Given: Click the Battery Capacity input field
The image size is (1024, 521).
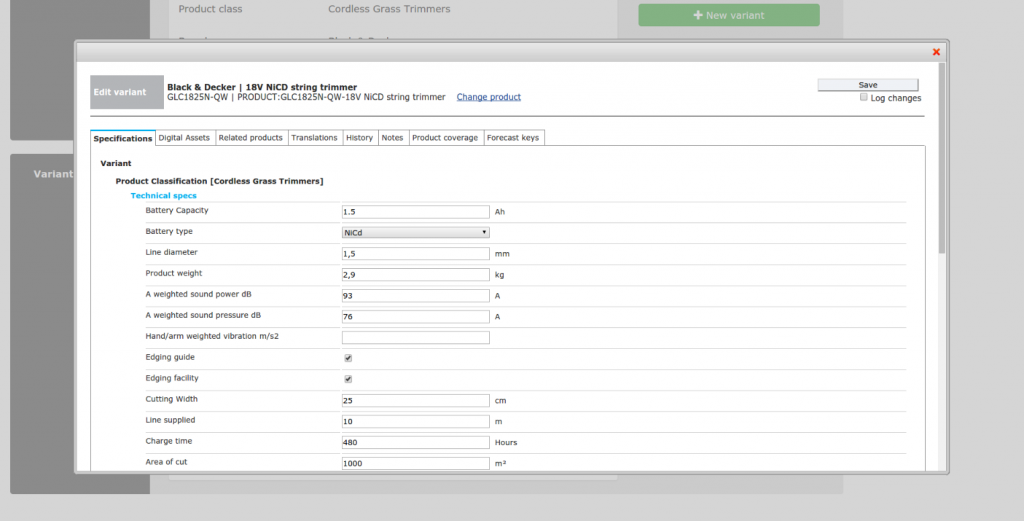Looking at the screenshot, I should tap(415, 212).
